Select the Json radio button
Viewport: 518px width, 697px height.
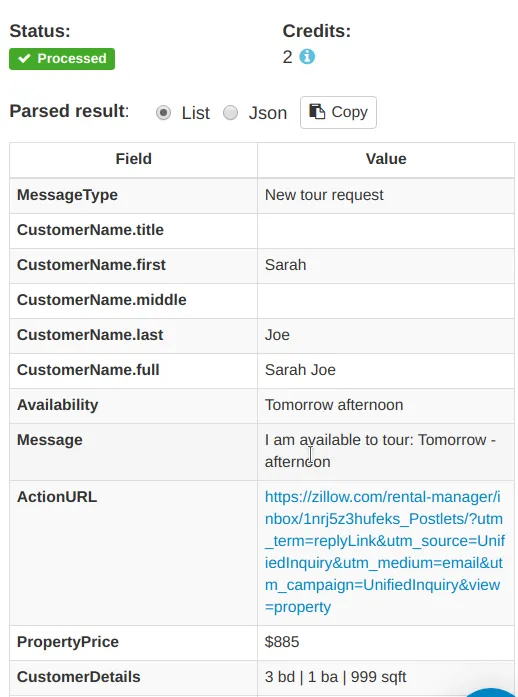point(230,113)
